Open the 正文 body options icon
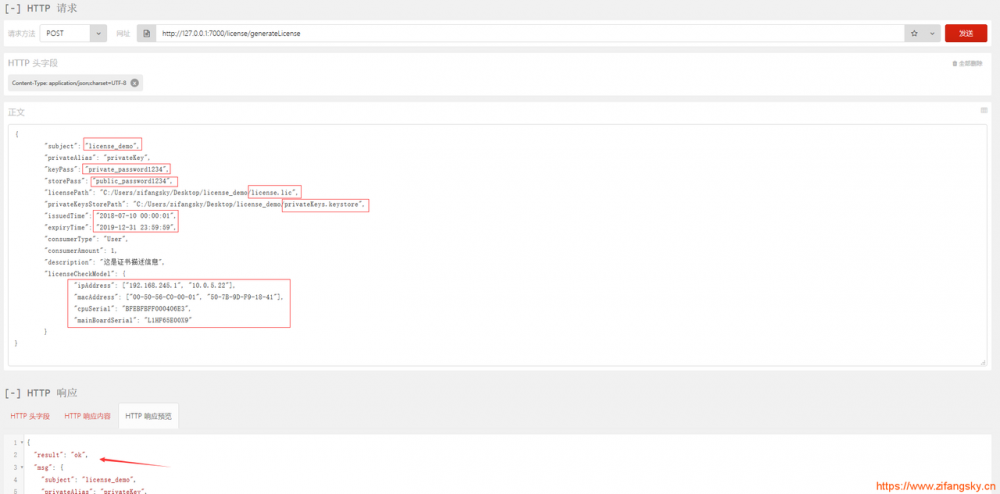Image resolution: width=1000 pixels, height=494 pixels. 983,110
